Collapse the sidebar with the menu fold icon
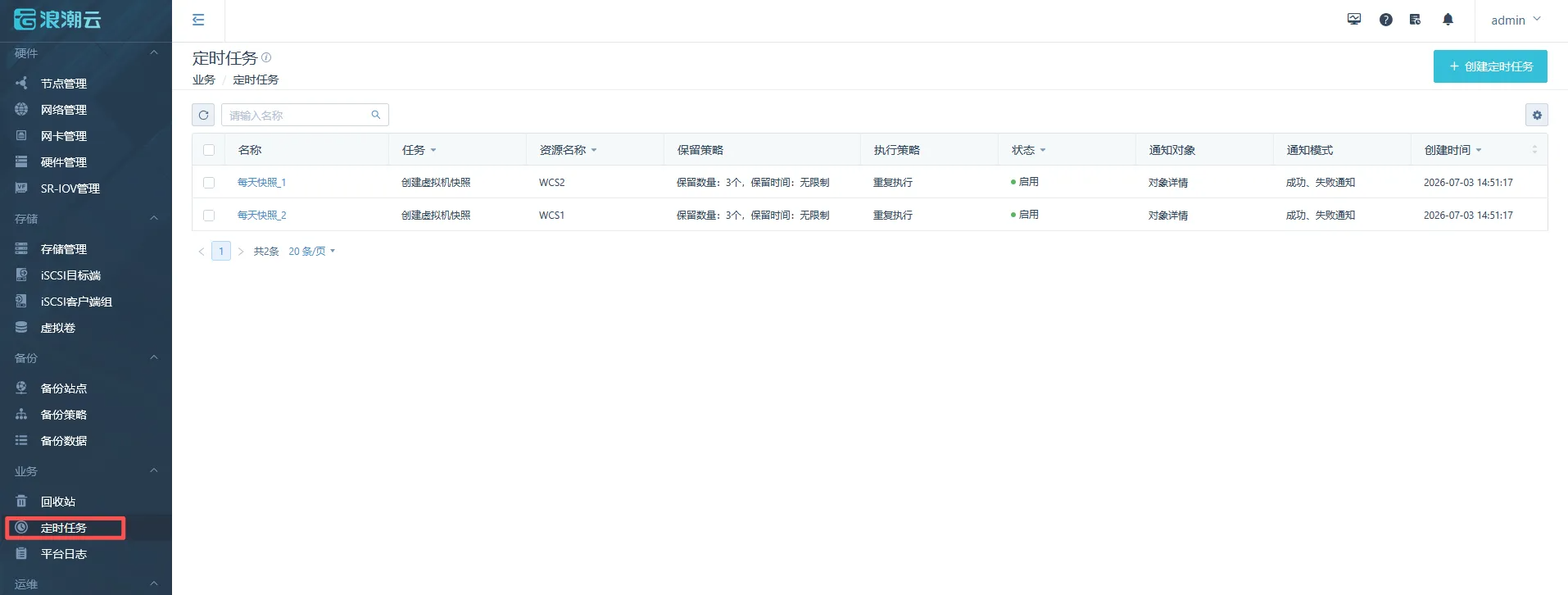The width and height of the screenshot is (1568, 595). 198,20
